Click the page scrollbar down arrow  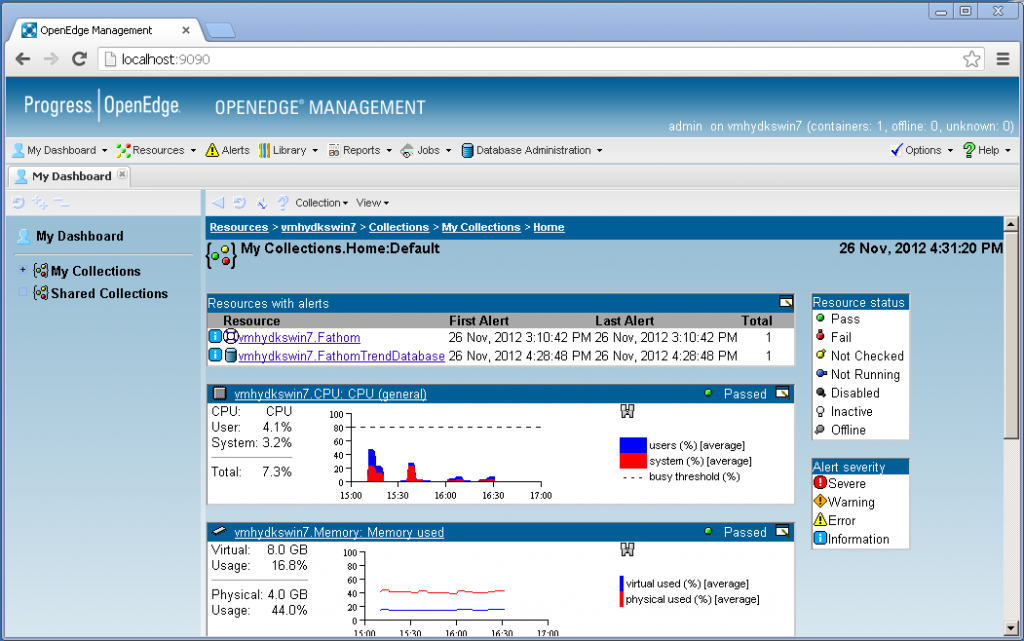(1011, 629)
